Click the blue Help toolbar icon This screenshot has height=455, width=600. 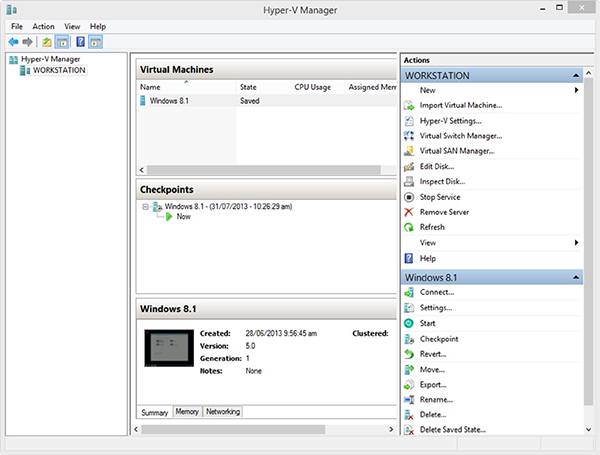pos(78,42)
